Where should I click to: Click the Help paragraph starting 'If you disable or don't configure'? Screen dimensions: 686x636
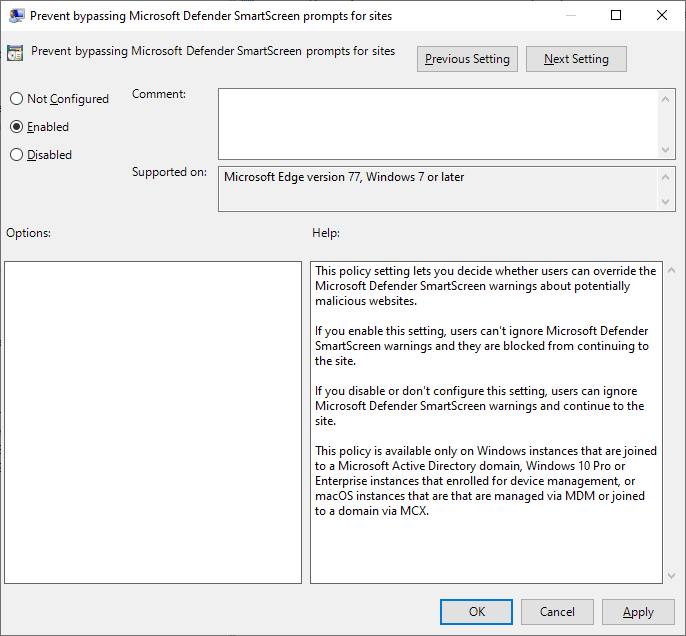pos(480,406)
